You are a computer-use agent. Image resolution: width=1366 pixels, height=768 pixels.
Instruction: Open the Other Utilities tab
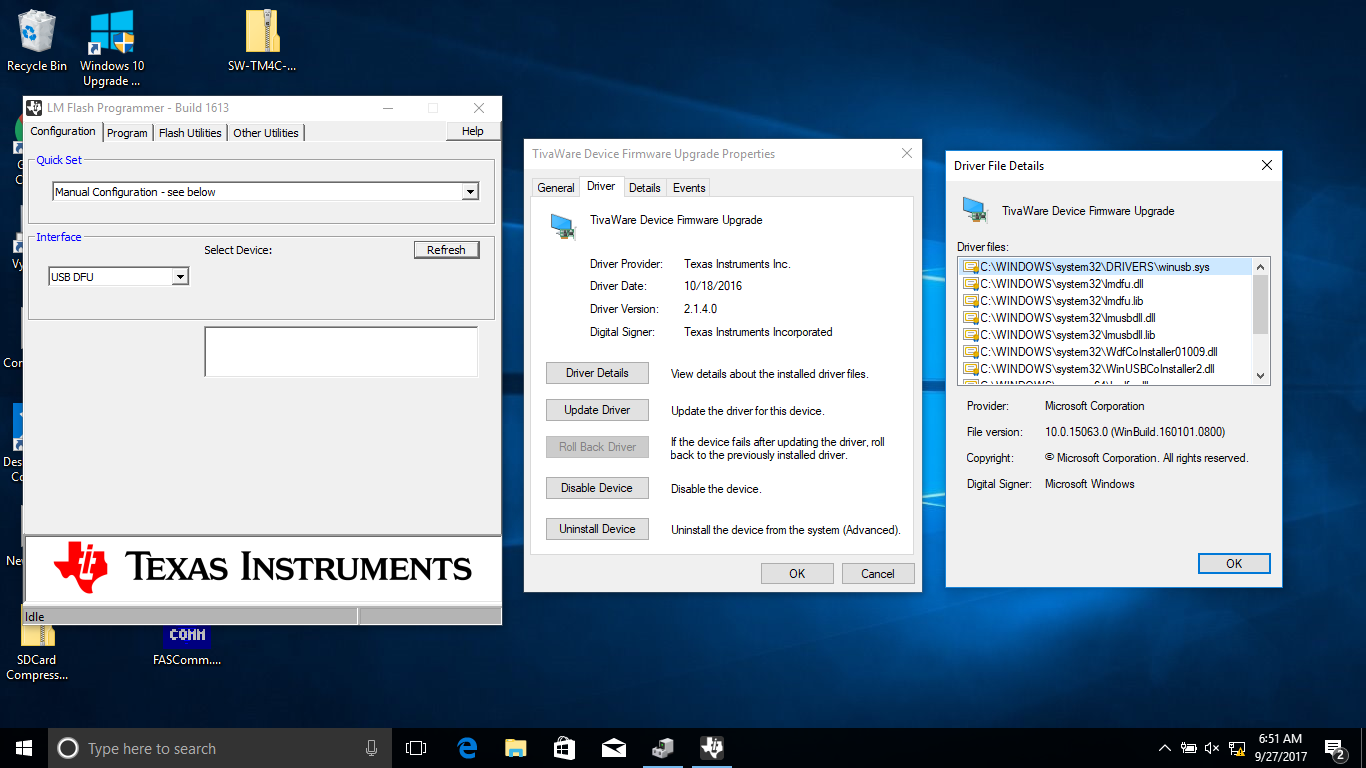266,133
